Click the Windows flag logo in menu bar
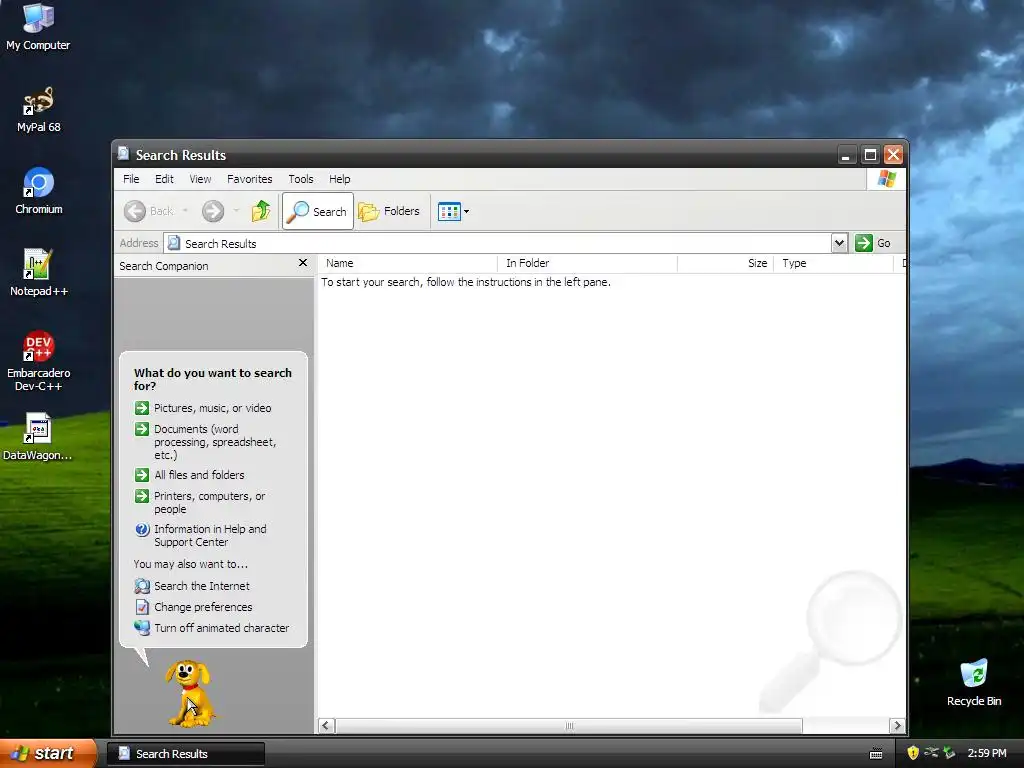 887,178
